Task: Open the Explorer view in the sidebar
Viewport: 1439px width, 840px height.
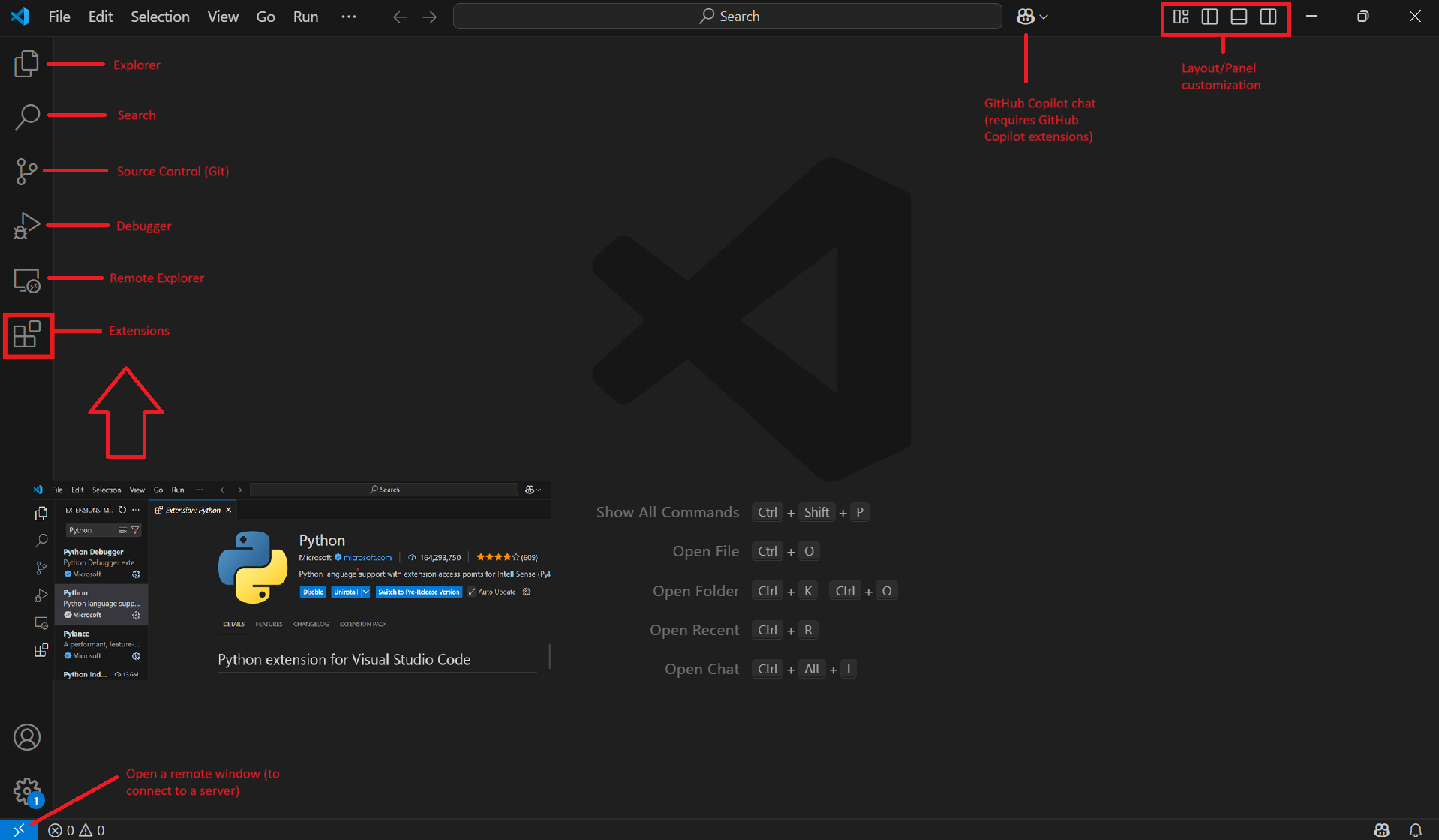Action: (27, 64)
